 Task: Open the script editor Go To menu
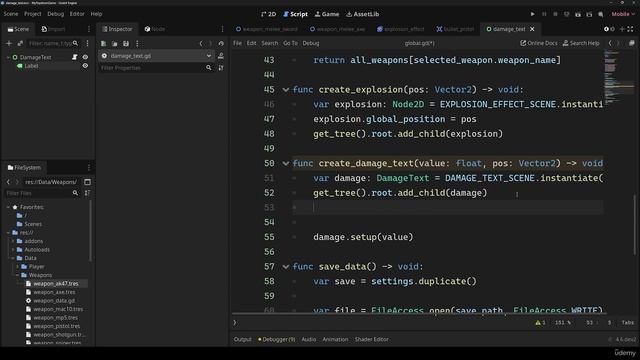point(290,43)
